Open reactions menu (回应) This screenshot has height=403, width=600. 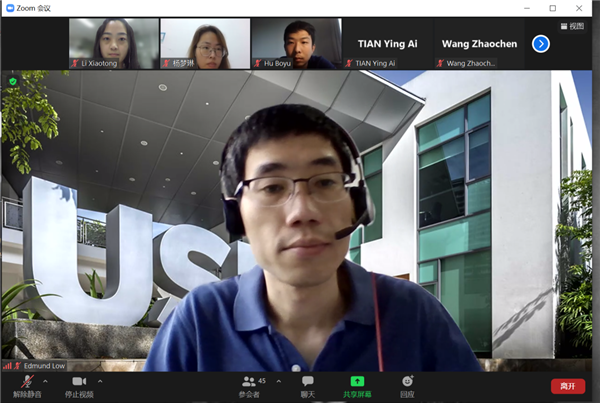[x=407, y=386]
